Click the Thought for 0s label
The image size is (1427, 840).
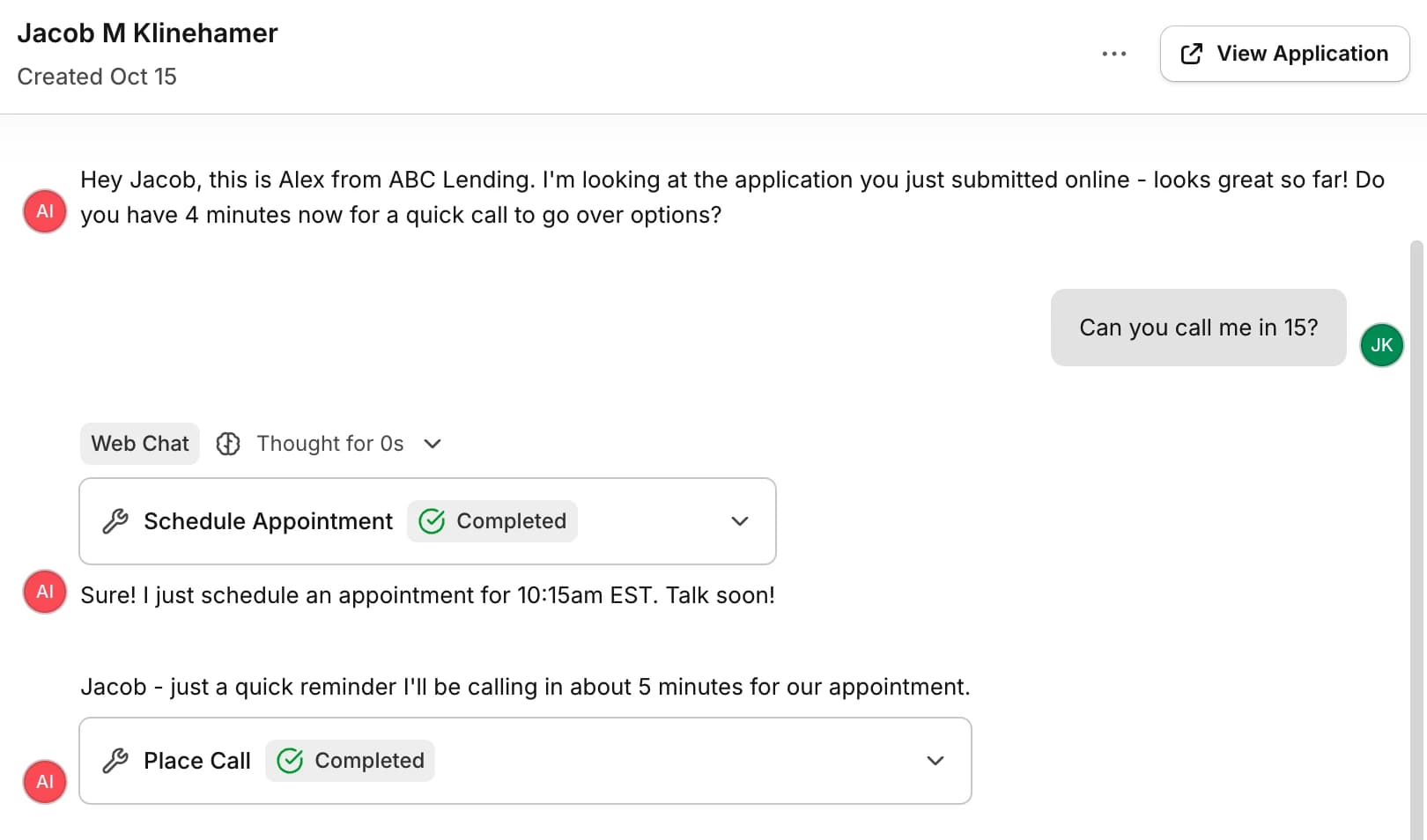point(330,444)
